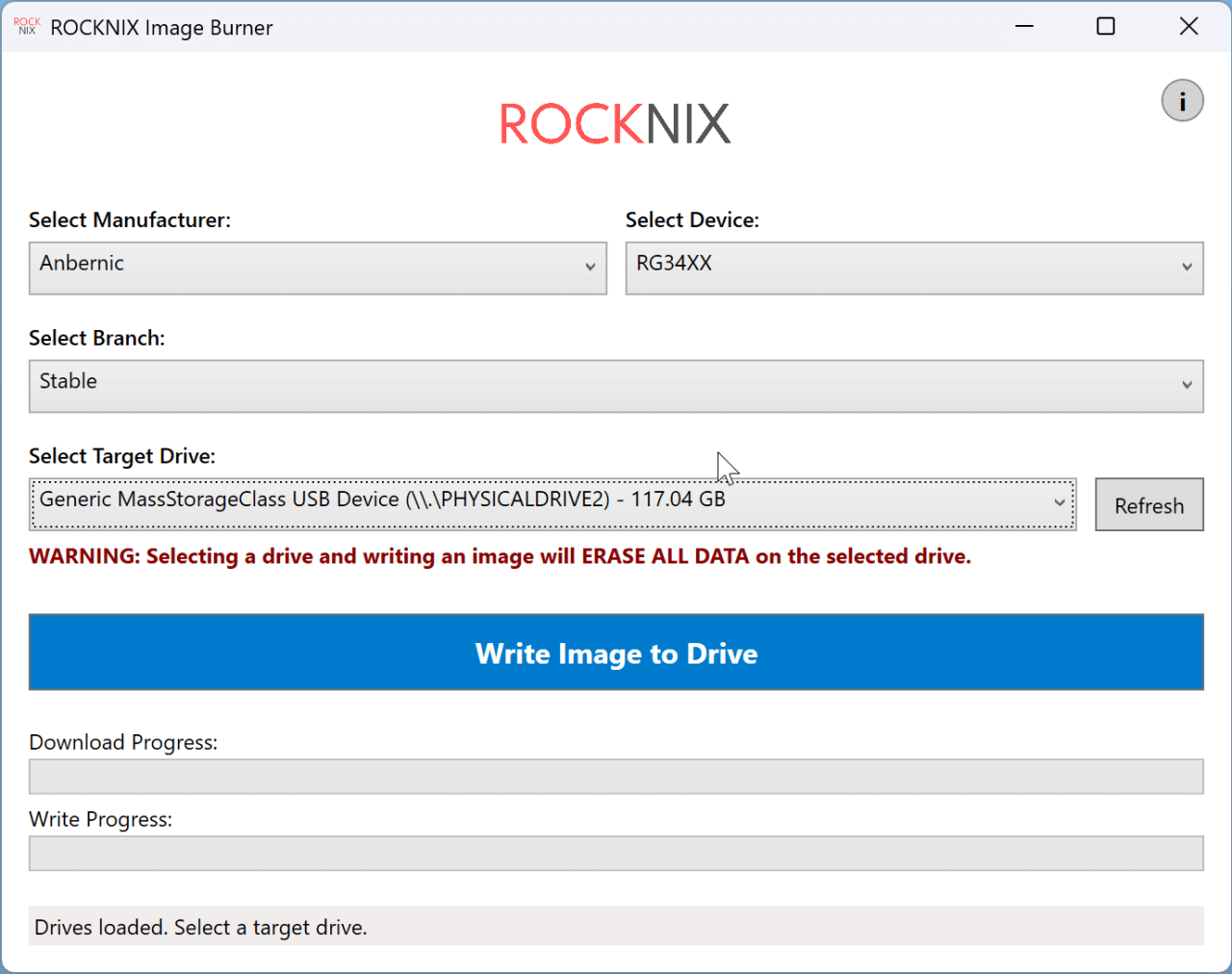Screen dimensions: 1232x974
Task: Click the ERASE ALL DATA warning text
Action: [x=500, y=556]
